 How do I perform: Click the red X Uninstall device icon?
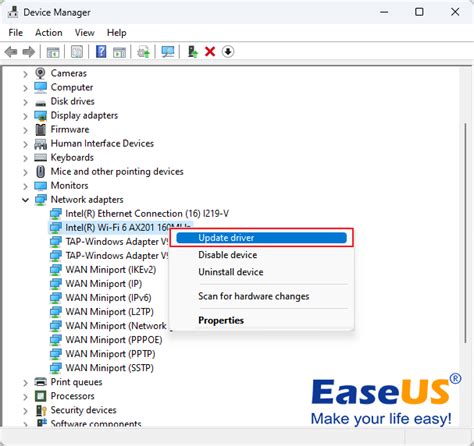pyautogui.click(x=210, y=52)
